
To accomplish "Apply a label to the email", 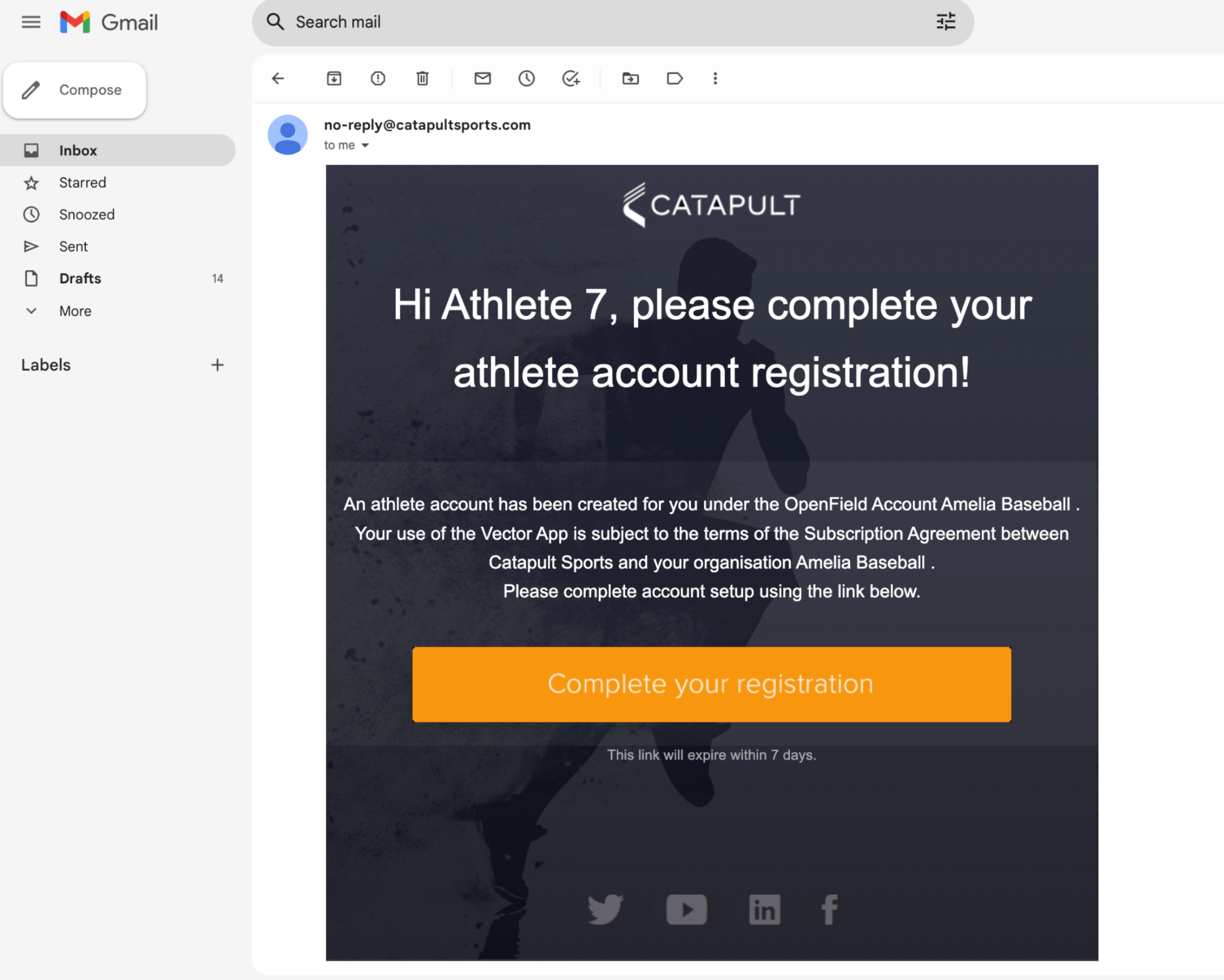I will coord(674,78).
